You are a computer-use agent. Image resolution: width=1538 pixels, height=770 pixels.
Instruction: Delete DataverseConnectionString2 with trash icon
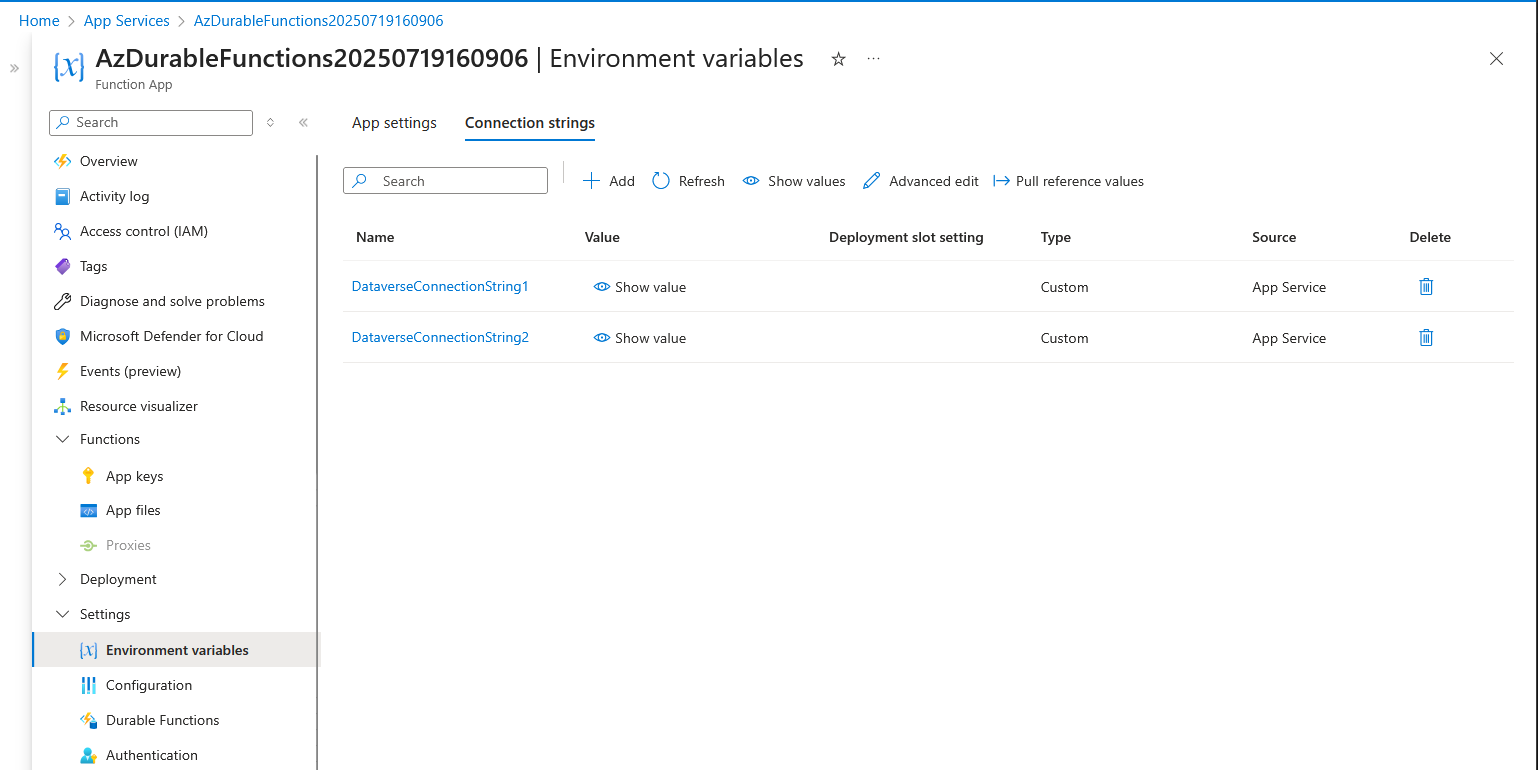(x=1426, y=337)
